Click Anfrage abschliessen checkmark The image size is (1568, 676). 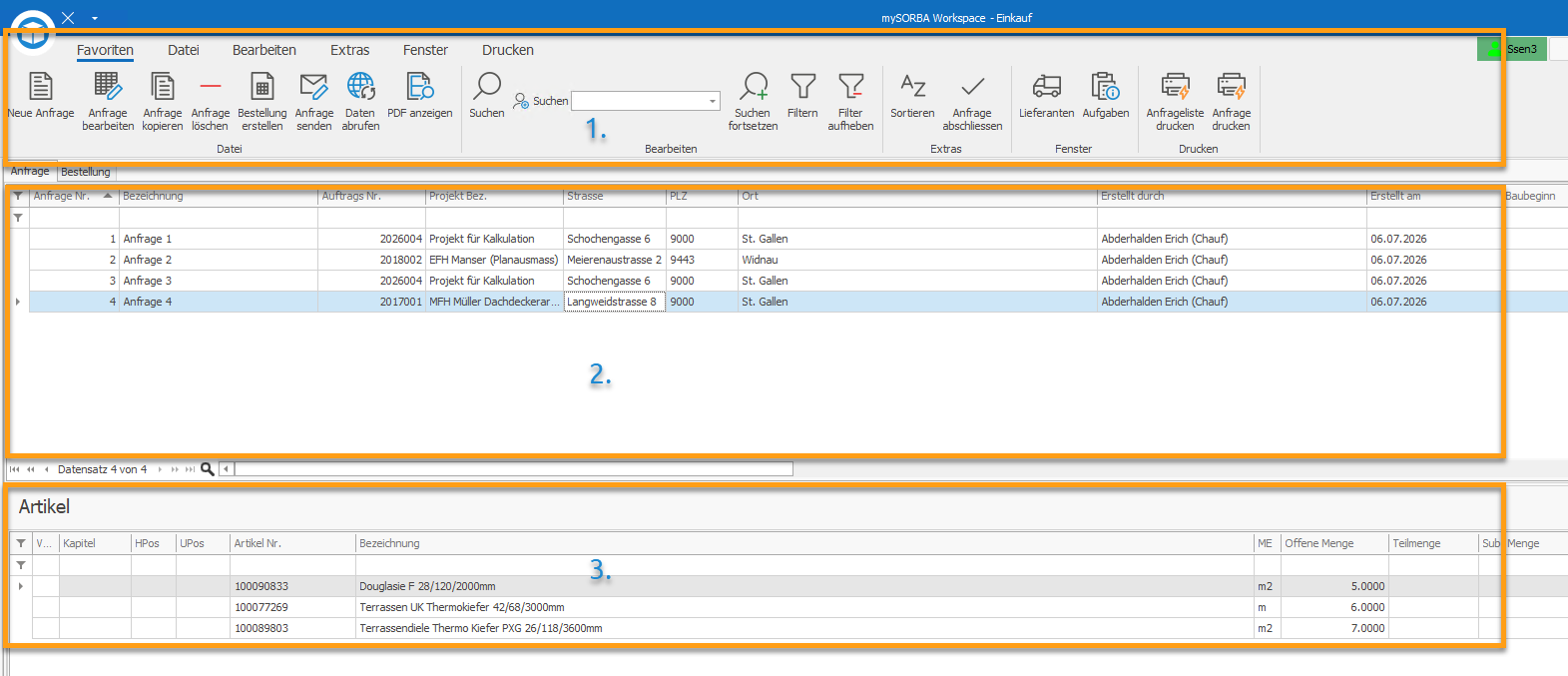pyautogui.click(x=972, y=87)
